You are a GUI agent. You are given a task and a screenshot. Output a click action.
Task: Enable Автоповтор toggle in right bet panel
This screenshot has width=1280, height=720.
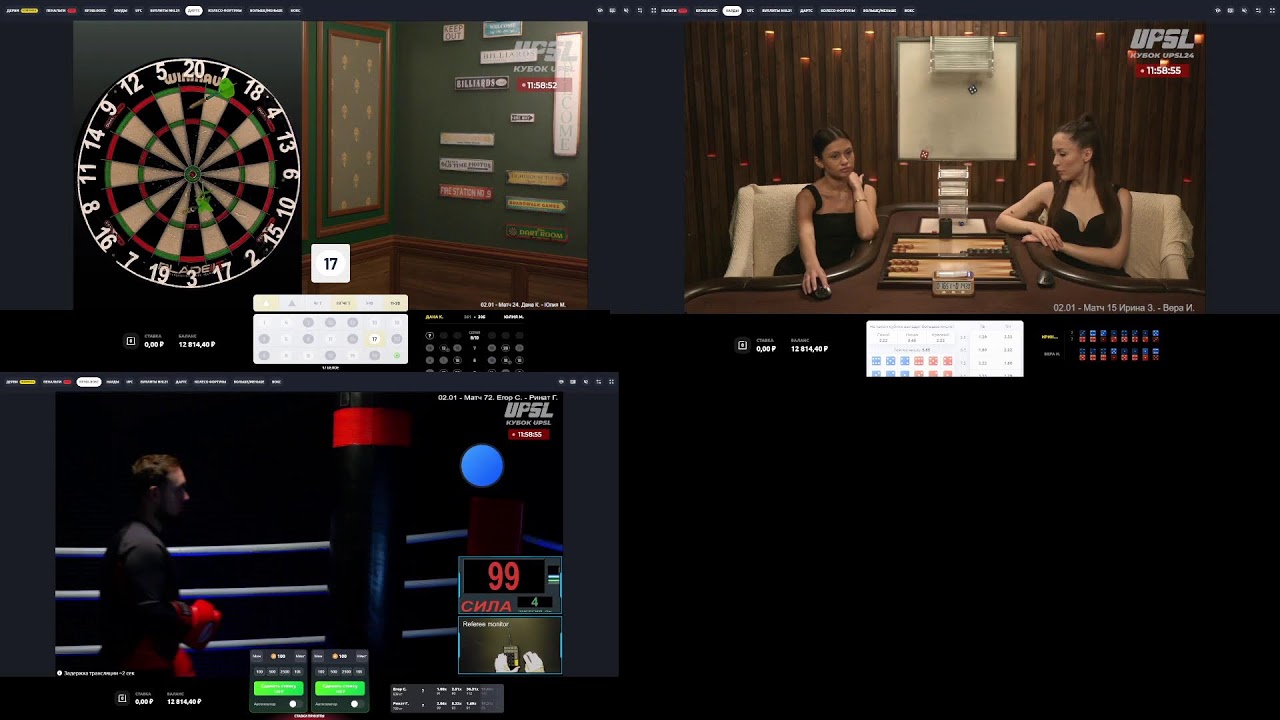(357, 704)
